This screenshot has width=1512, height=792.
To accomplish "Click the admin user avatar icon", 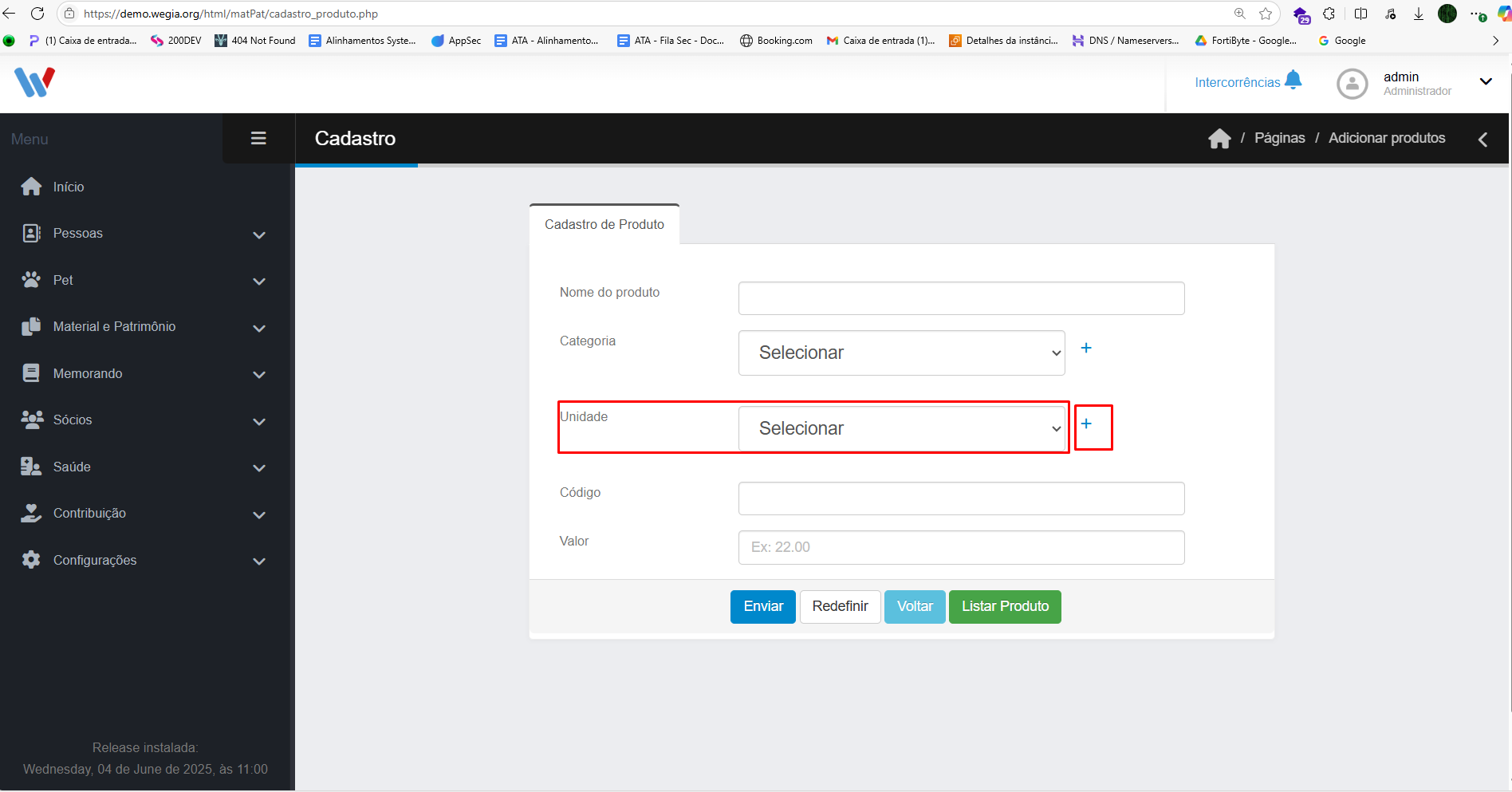I will [x=1352, y=84].
